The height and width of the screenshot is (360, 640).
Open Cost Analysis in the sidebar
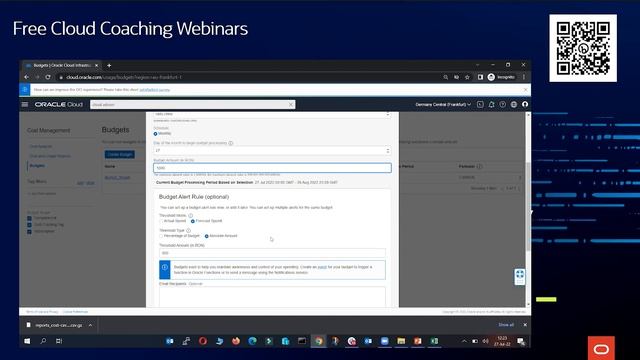40,146
